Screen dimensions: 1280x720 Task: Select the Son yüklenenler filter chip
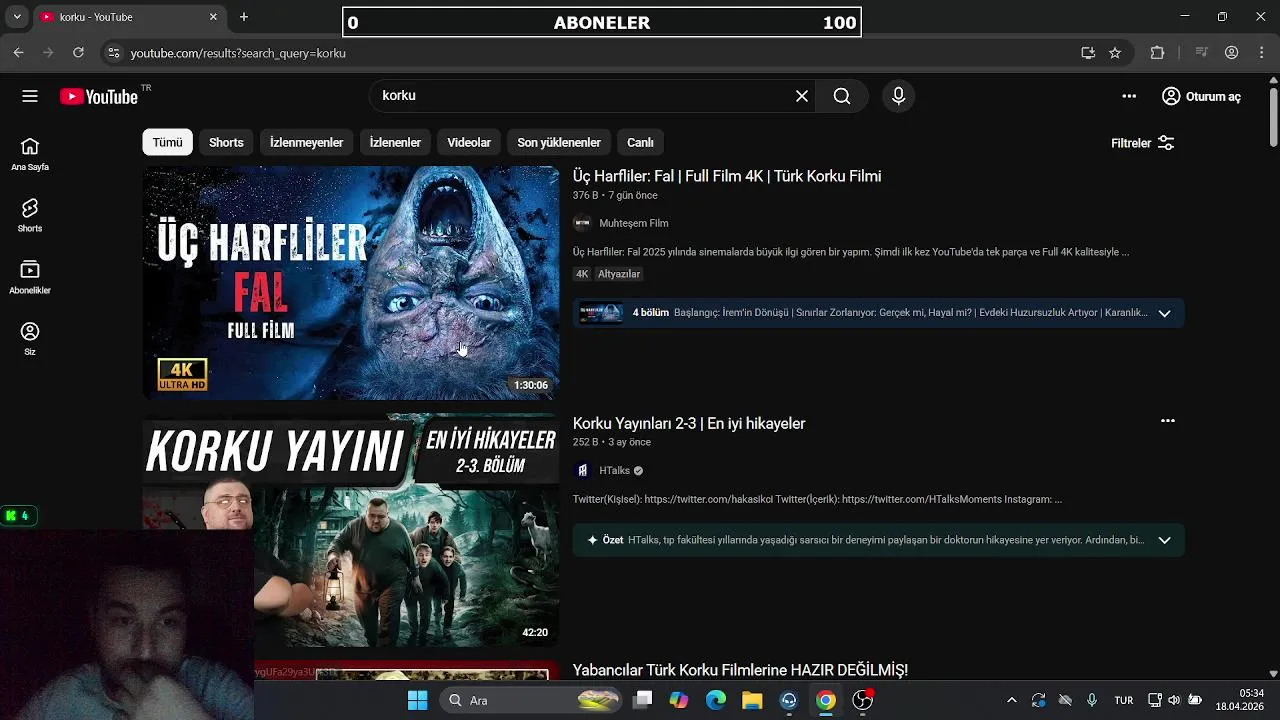tap(559, 142)
